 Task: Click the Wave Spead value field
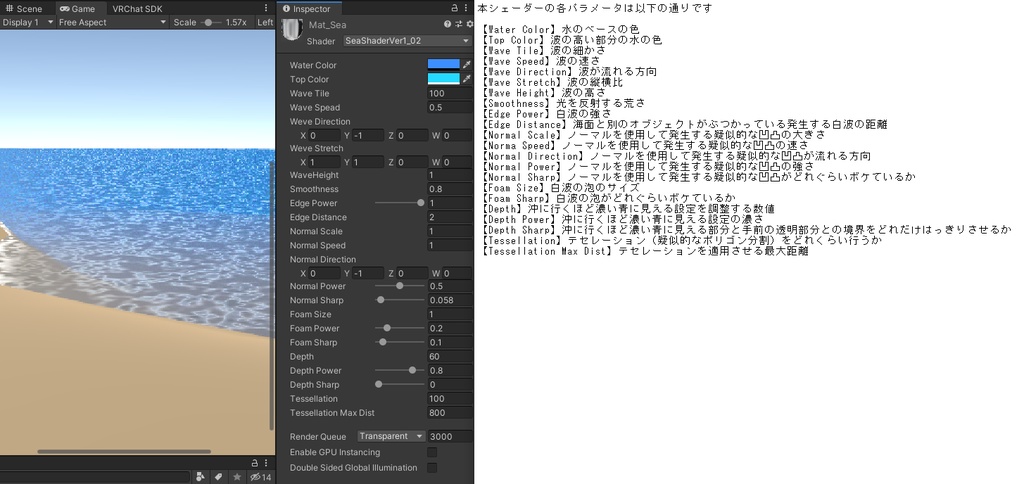pyautogui.click(x=450, y=108)
